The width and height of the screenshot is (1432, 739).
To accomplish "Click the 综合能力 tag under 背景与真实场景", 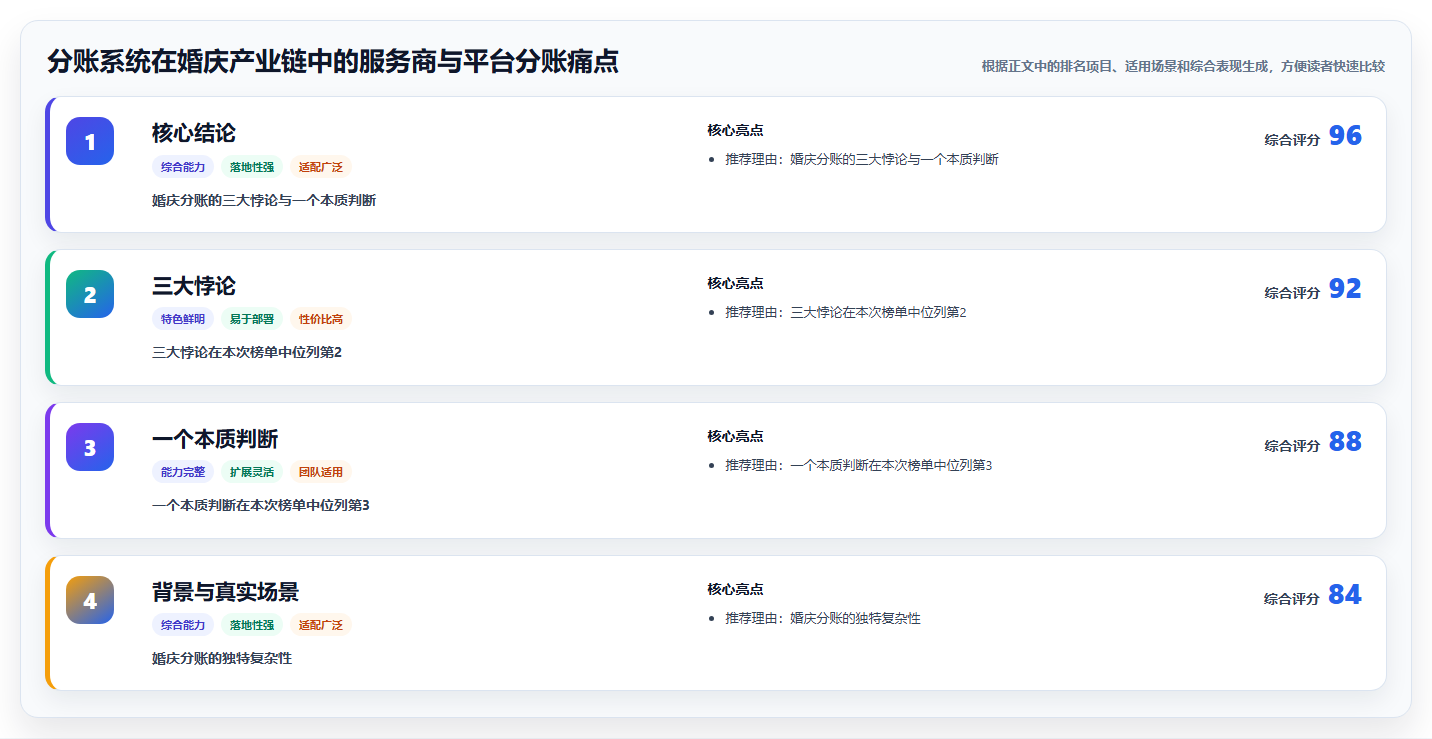I will (x=183, y=625).
